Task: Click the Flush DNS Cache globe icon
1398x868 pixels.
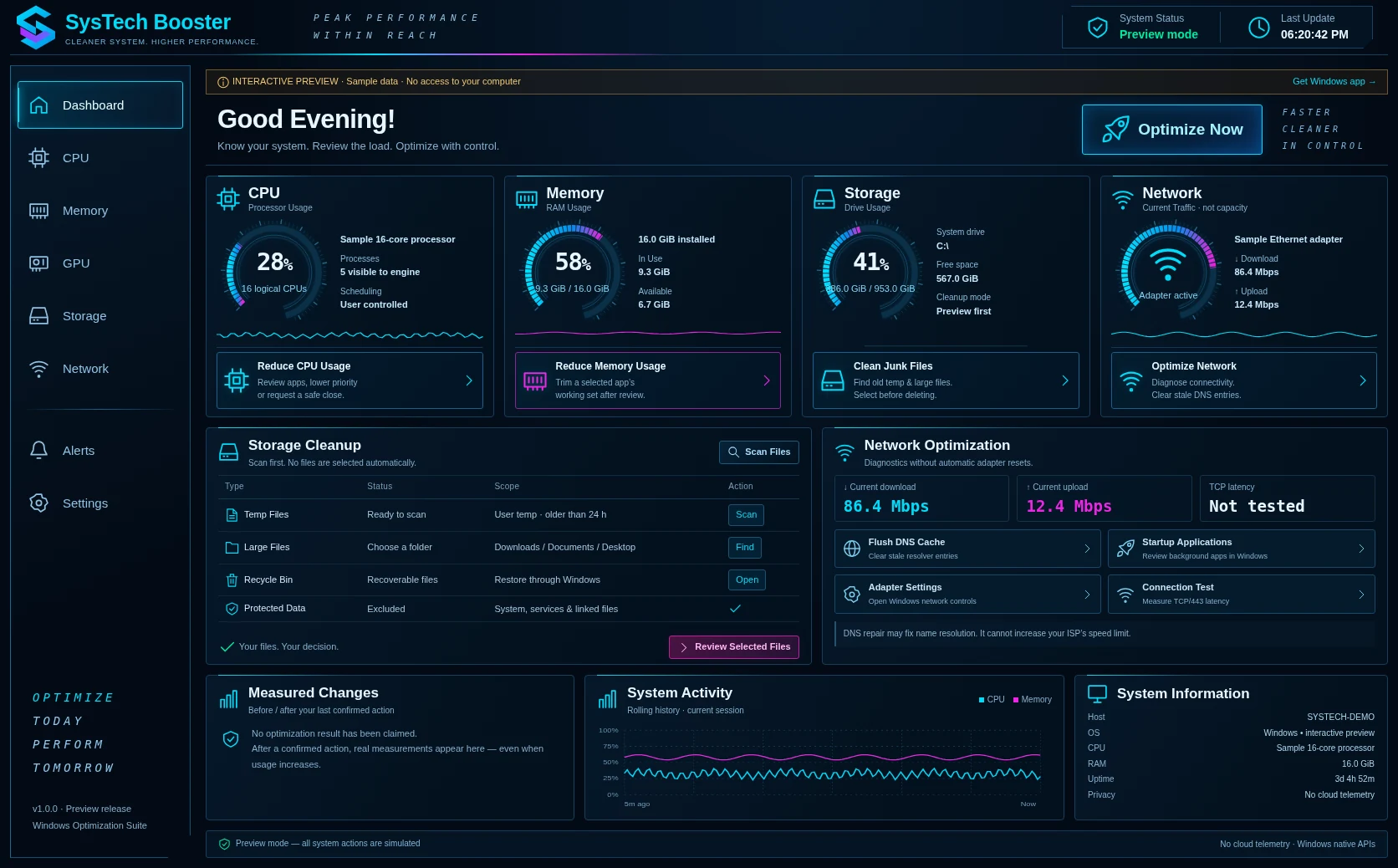Action: (852, 549)
